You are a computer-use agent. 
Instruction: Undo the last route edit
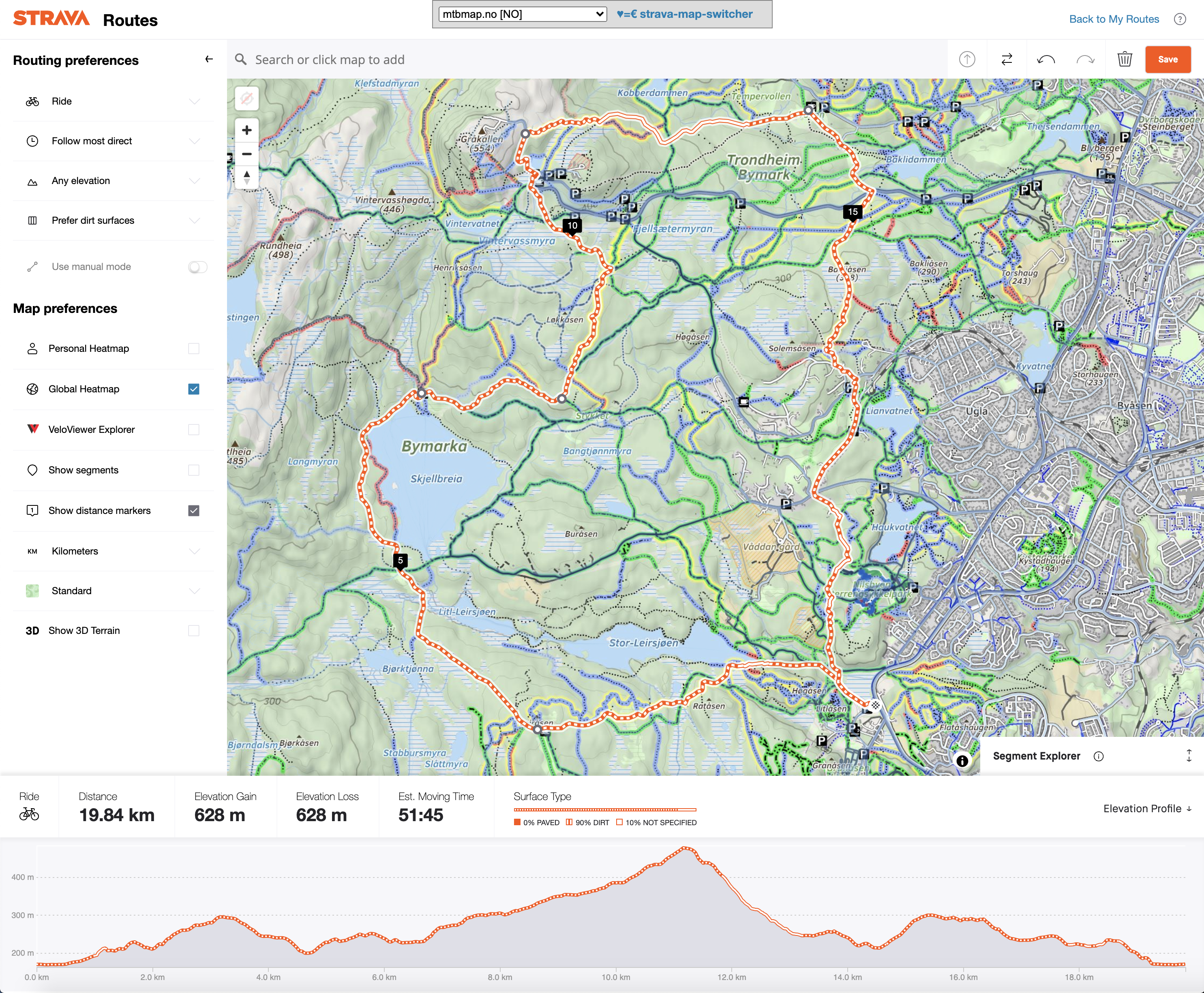(1046, 59)
